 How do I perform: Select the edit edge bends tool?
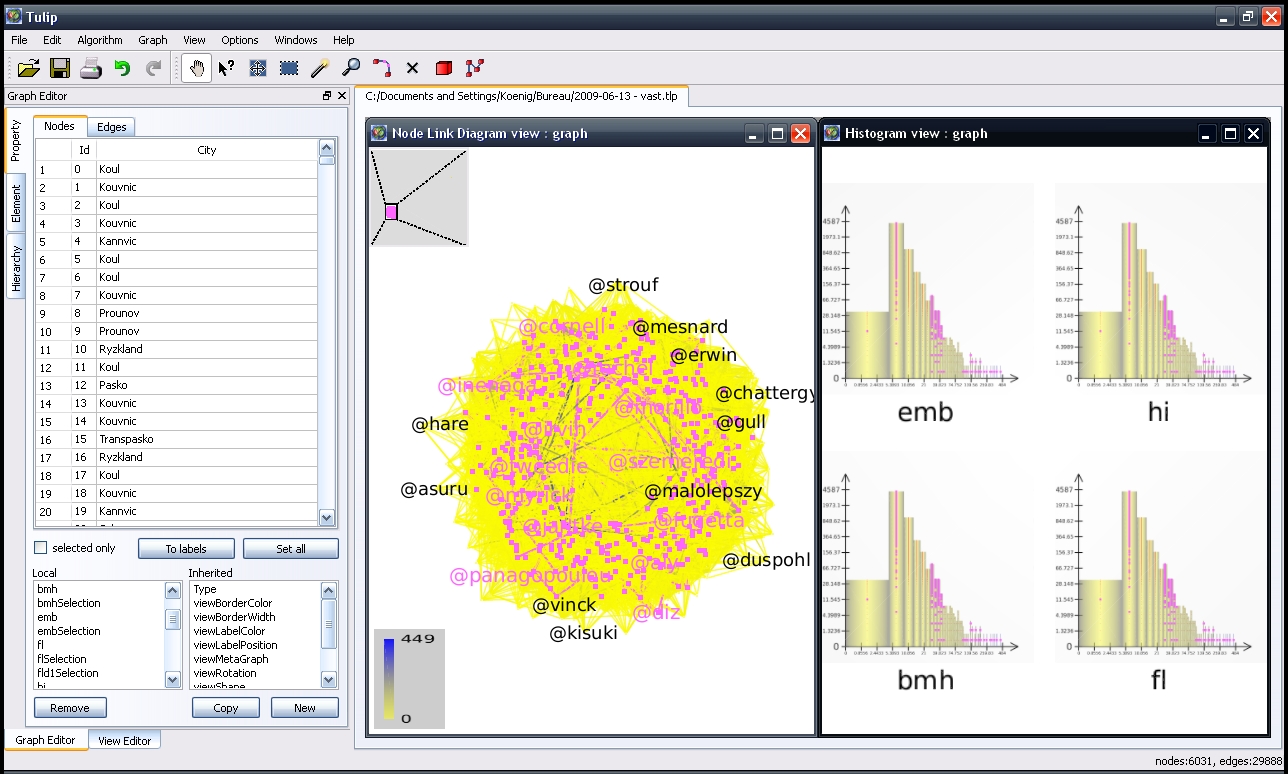click(x=382, y=68)
